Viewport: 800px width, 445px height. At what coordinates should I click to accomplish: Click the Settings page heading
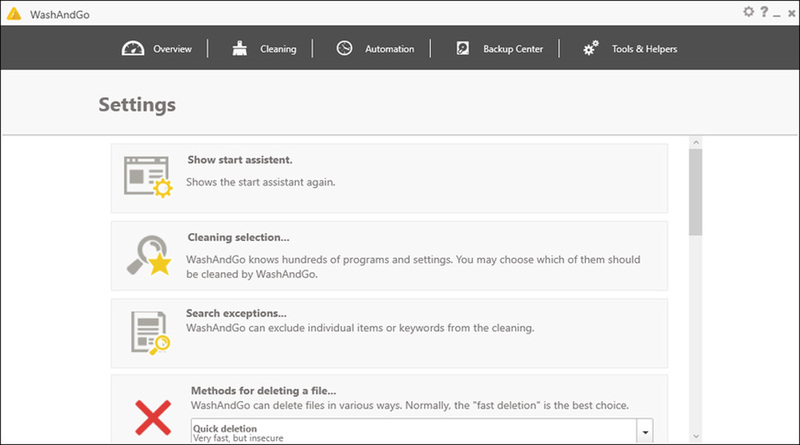(x=137, y=105)
